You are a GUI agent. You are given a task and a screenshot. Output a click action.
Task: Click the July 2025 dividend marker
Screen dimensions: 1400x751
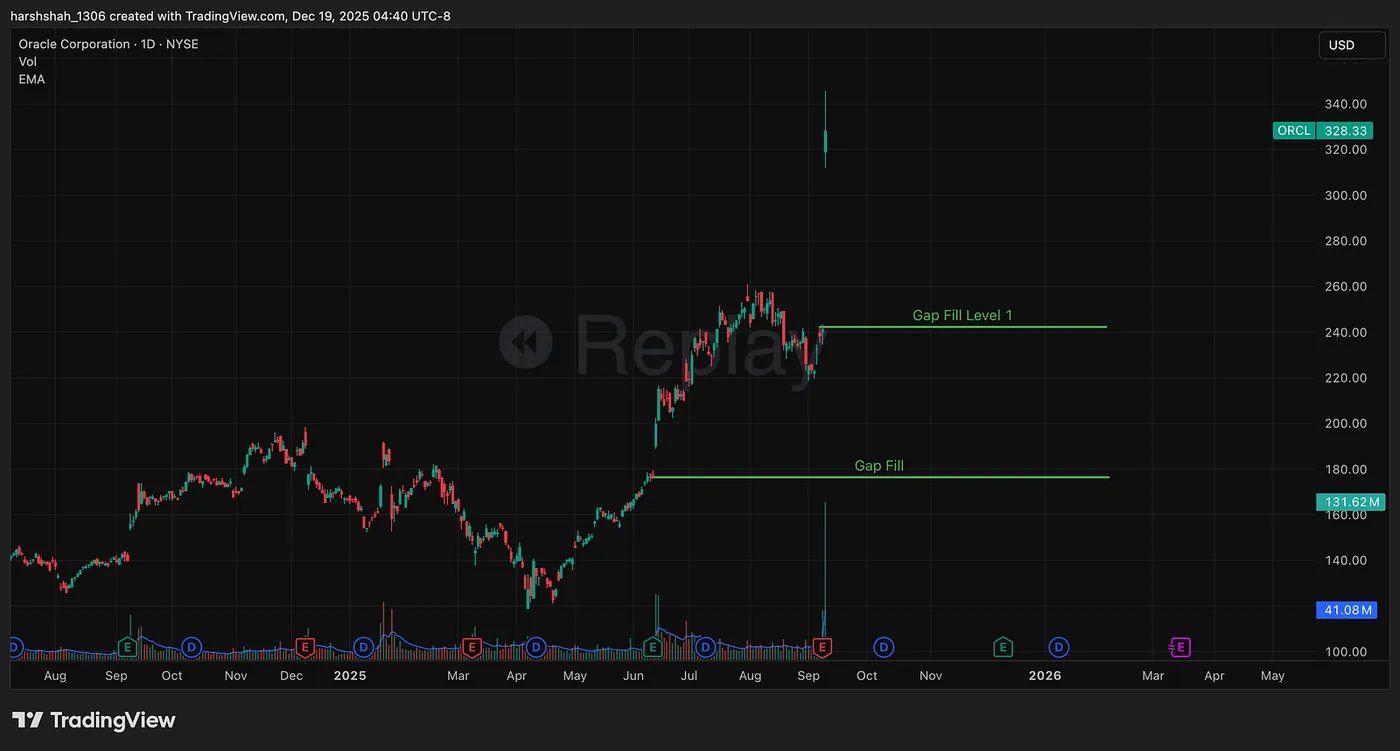tap(705, 648)
